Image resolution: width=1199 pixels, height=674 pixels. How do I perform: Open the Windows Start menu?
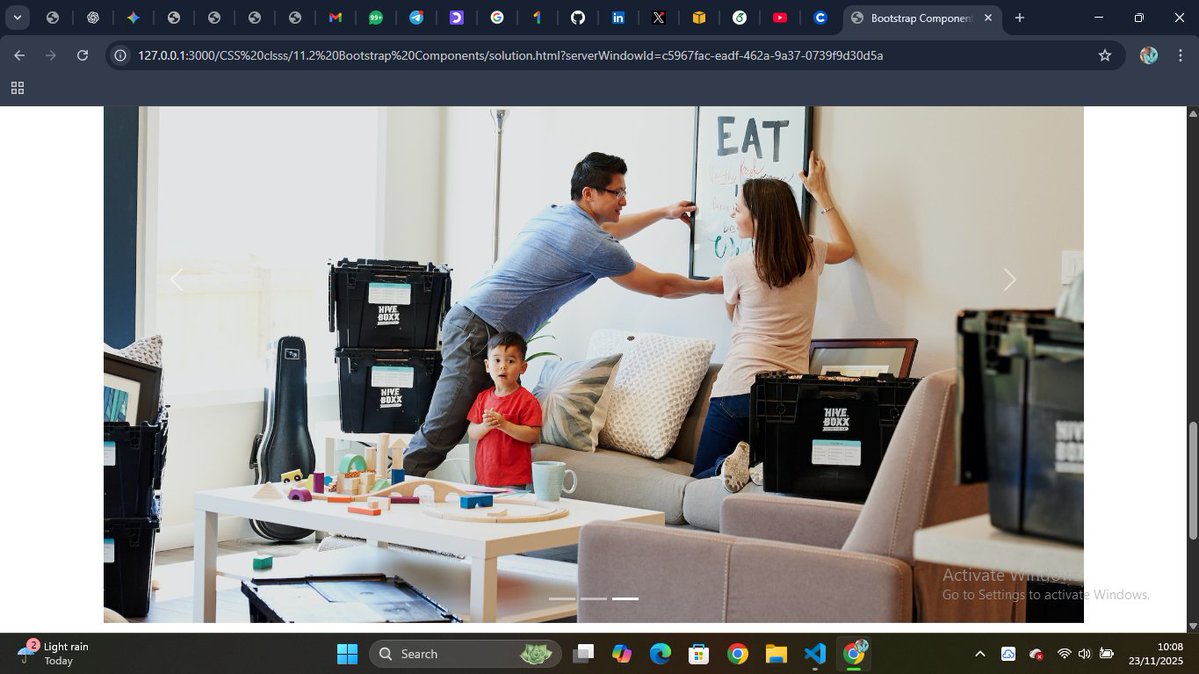[x=347, y=653]
